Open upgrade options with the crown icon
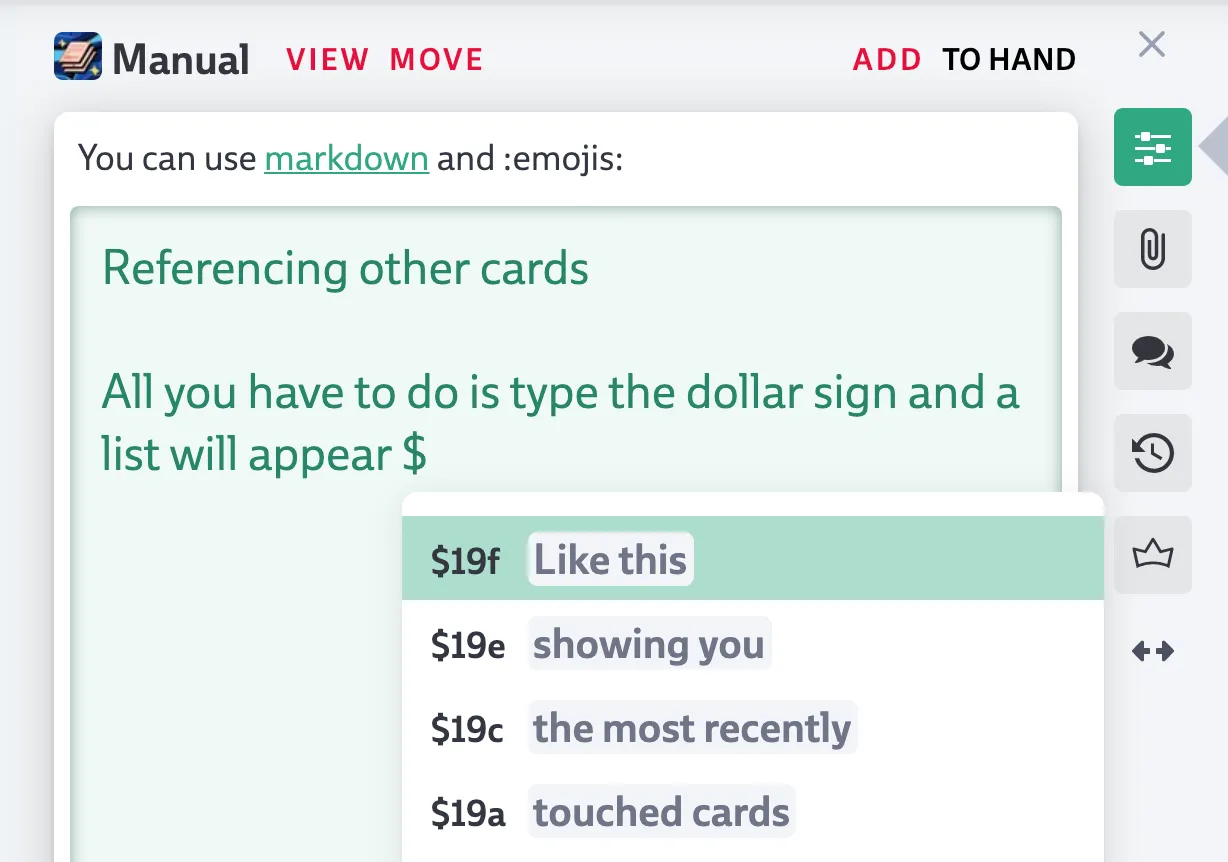Screen dimensions: 1228x862 click(x=1152, y=555)
